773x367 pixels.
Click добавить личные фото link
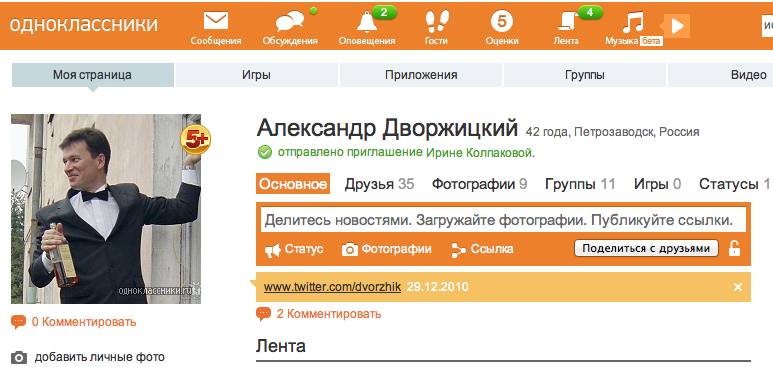pyautogui.click(x=100, y=357)
